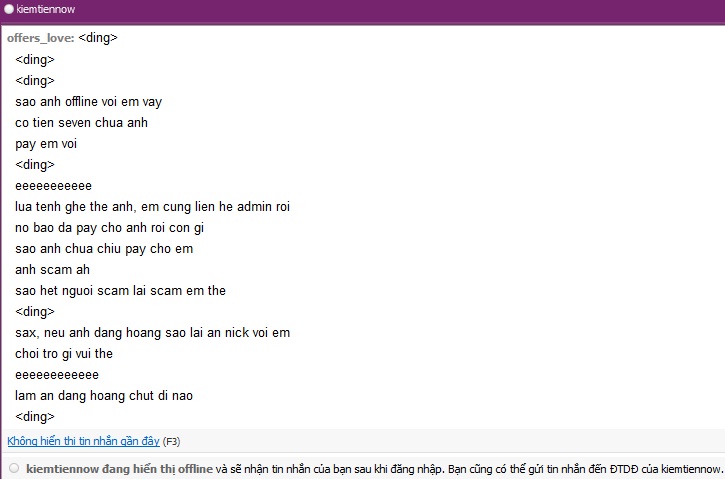
Task: Click the message "sao anh offline voi em vay"
Action: [x=88, y=101]
